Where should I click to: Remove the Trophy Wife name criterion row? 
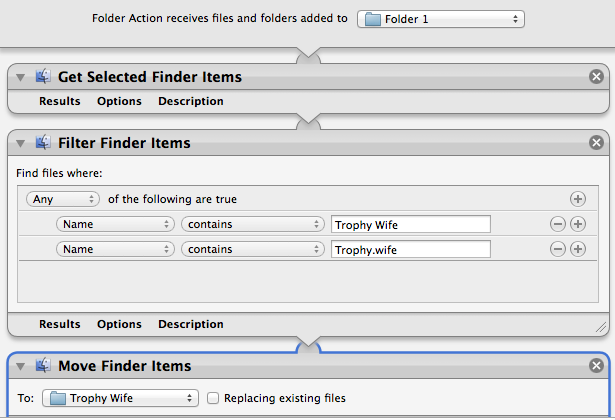click(558, 224)
